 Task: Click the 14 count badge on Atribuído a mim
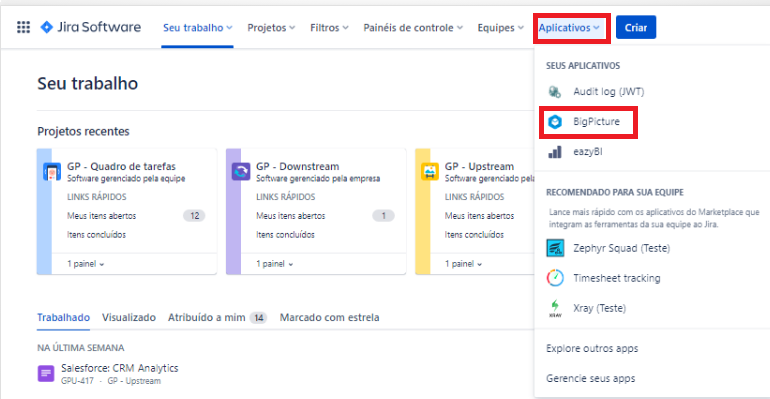pos(258,318)
